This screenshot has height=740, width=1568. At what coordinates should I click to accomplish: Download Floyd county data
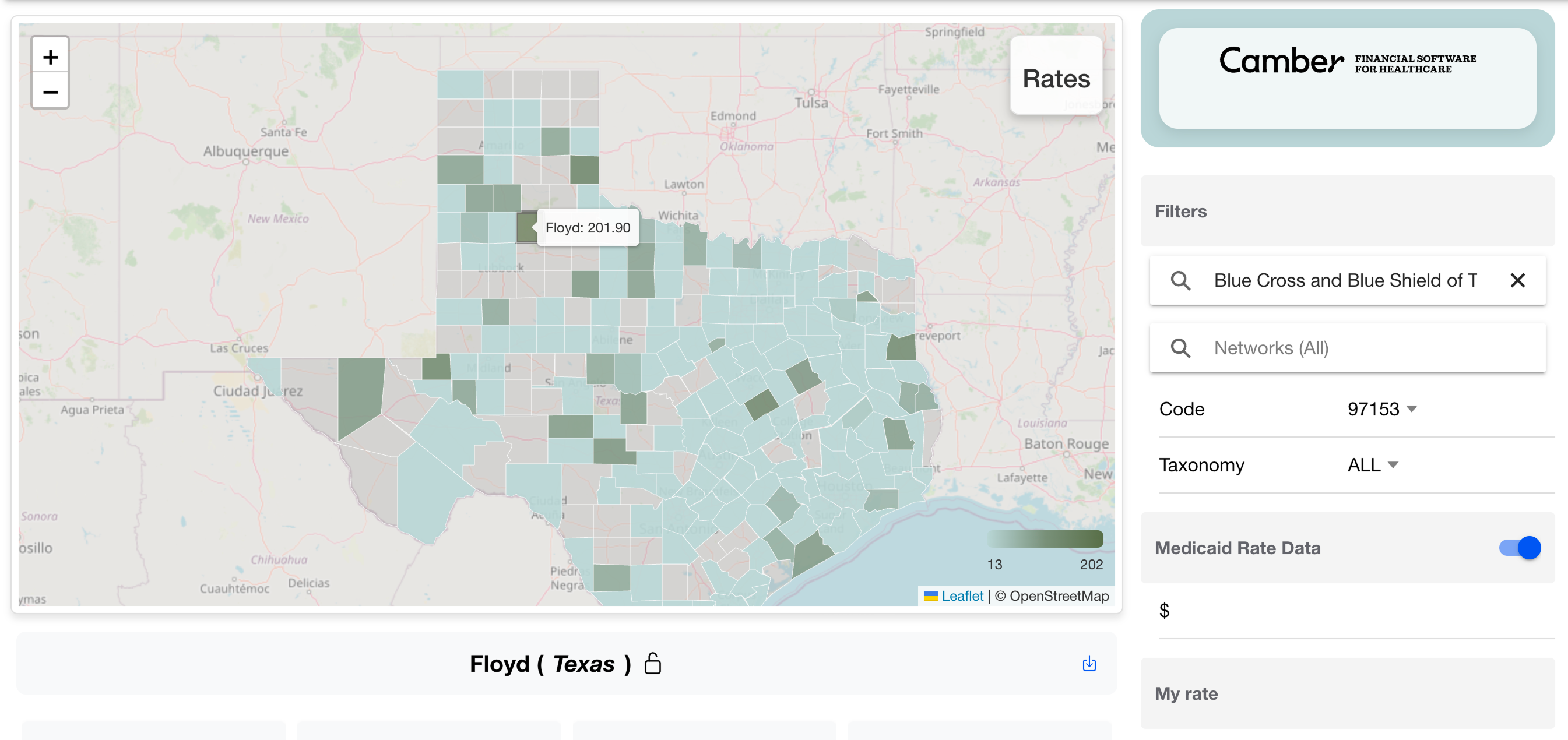coord(1089,663)
